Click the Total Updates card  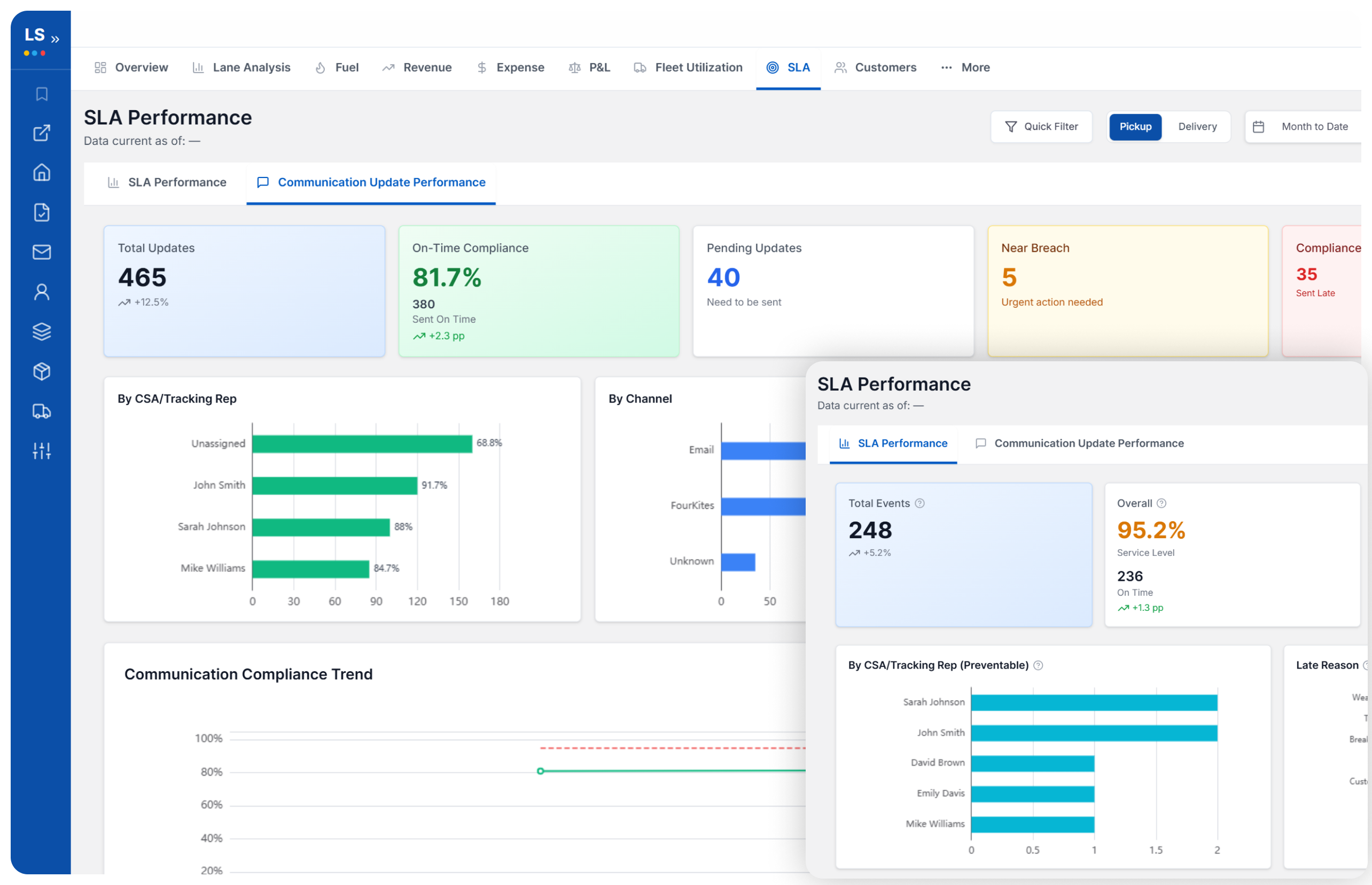[244, 291]
